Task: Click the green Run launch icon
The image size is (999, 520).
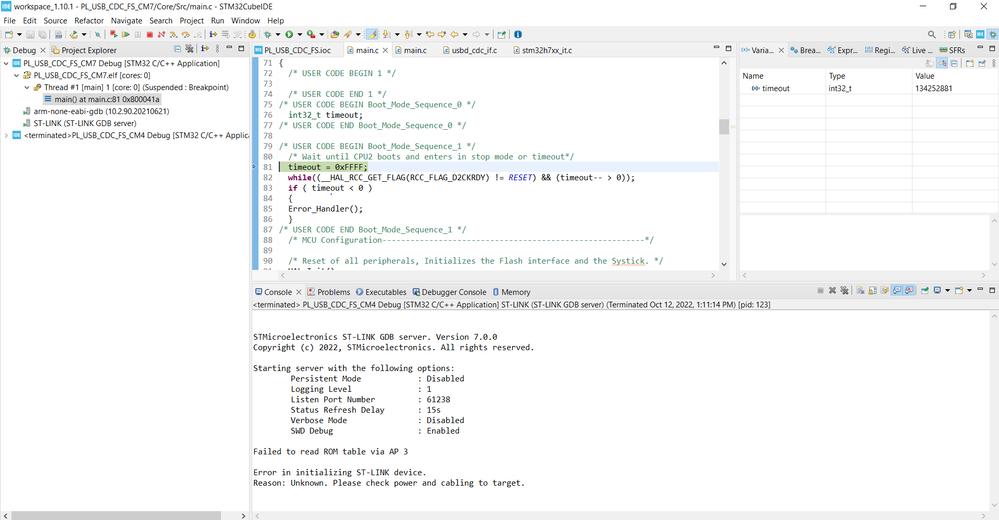Action: (289, 34)
